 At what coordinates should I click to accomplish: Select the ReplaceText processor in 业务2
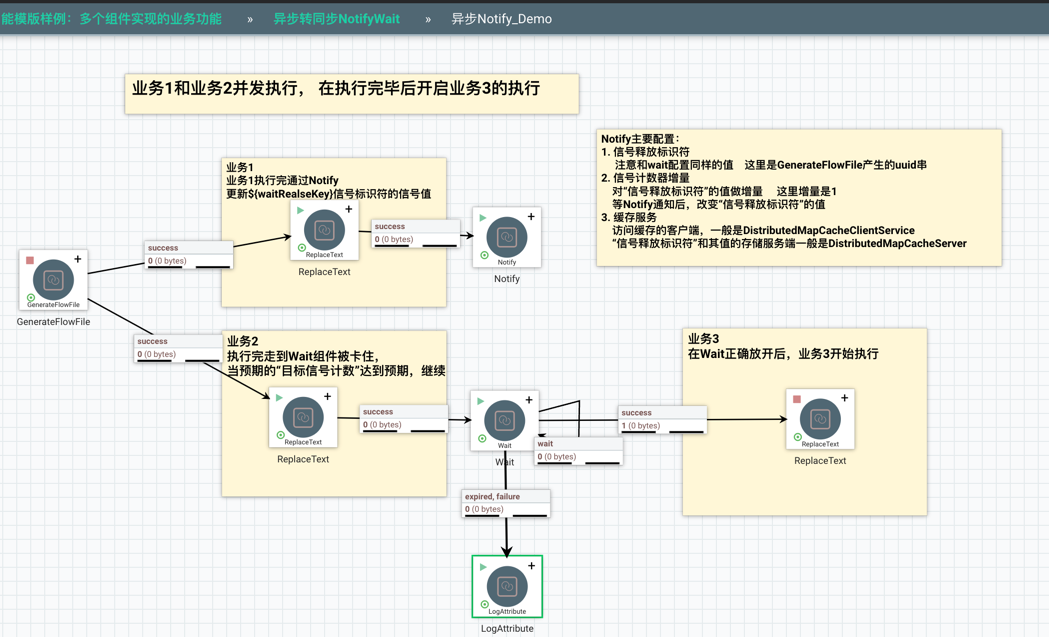pos(303,417)
